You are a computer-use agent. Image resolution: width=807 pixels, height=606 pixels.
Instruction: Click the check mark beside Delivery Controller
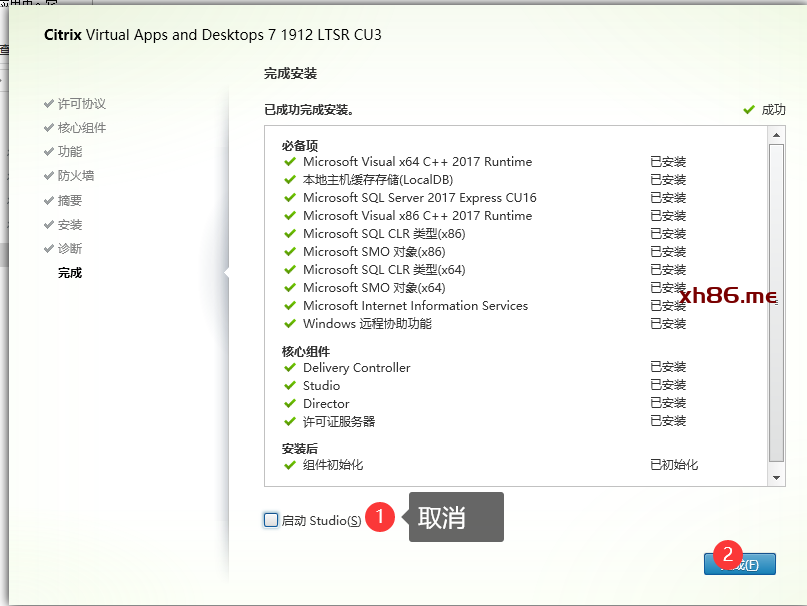click(x=290, y=368)
